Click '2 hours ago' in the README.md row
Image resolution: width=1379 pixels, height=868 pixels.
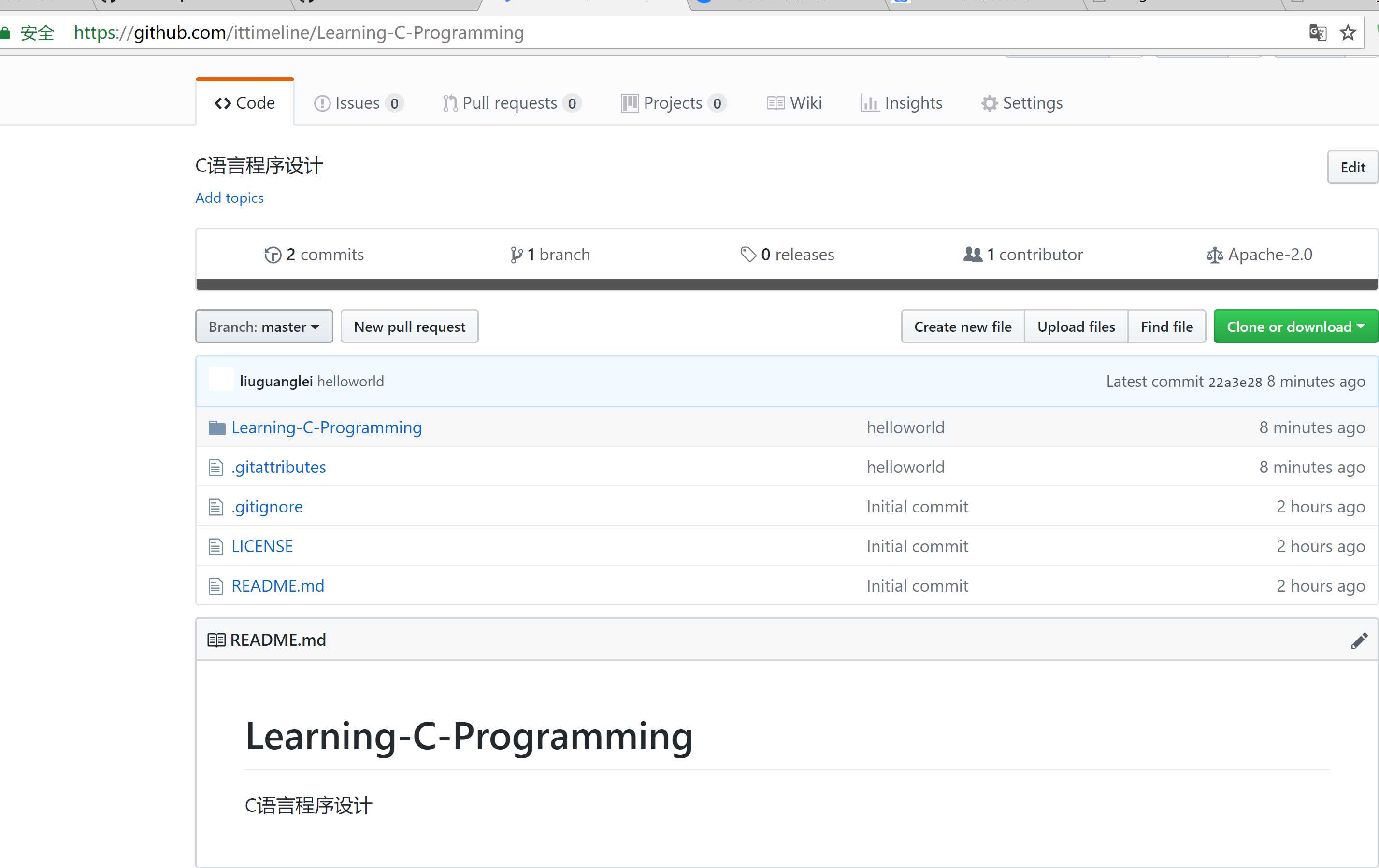[x=1321, y=586]
